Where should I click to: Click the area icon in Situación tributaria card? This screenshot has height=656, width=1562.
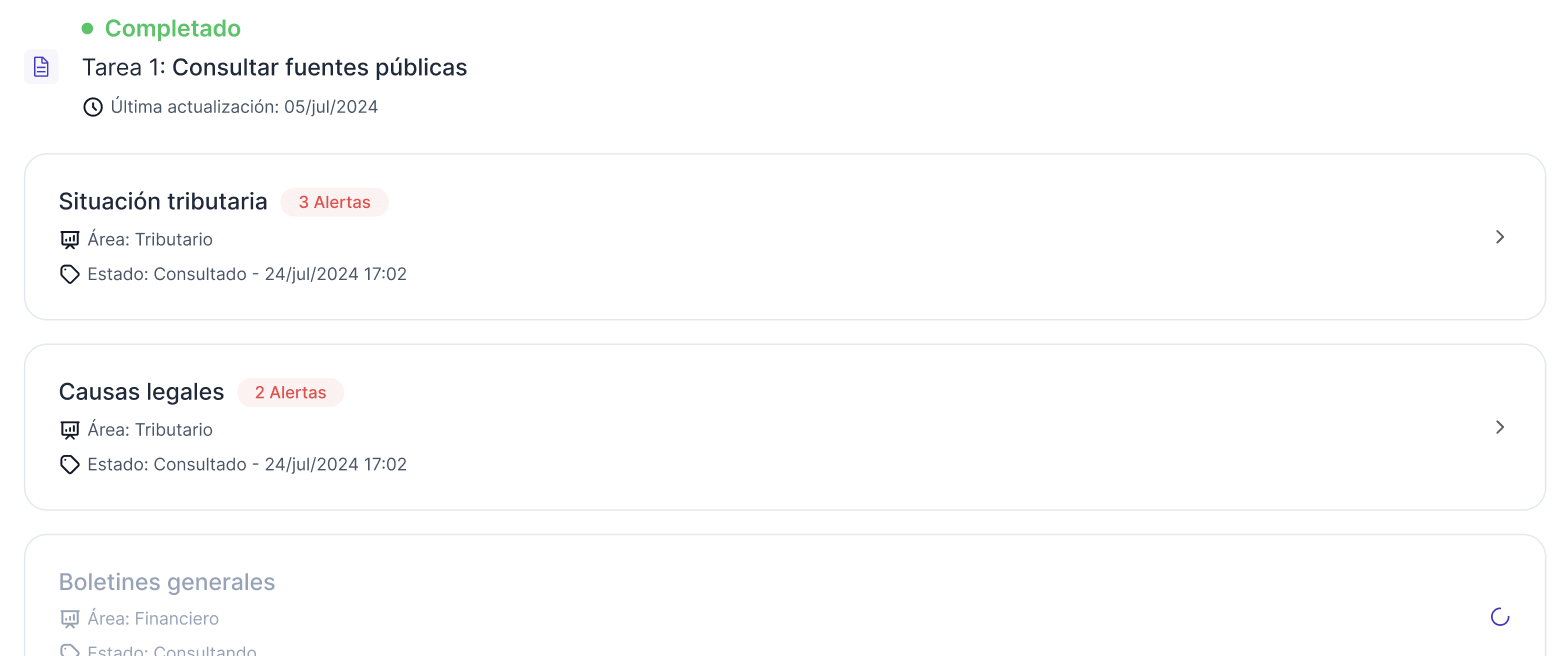70,240
